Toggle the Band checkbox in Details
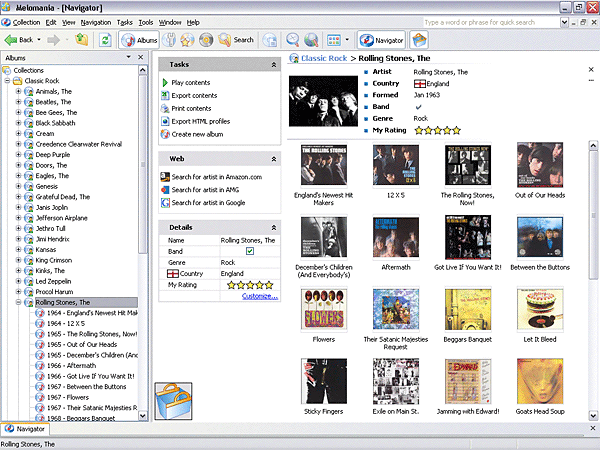 250,251
